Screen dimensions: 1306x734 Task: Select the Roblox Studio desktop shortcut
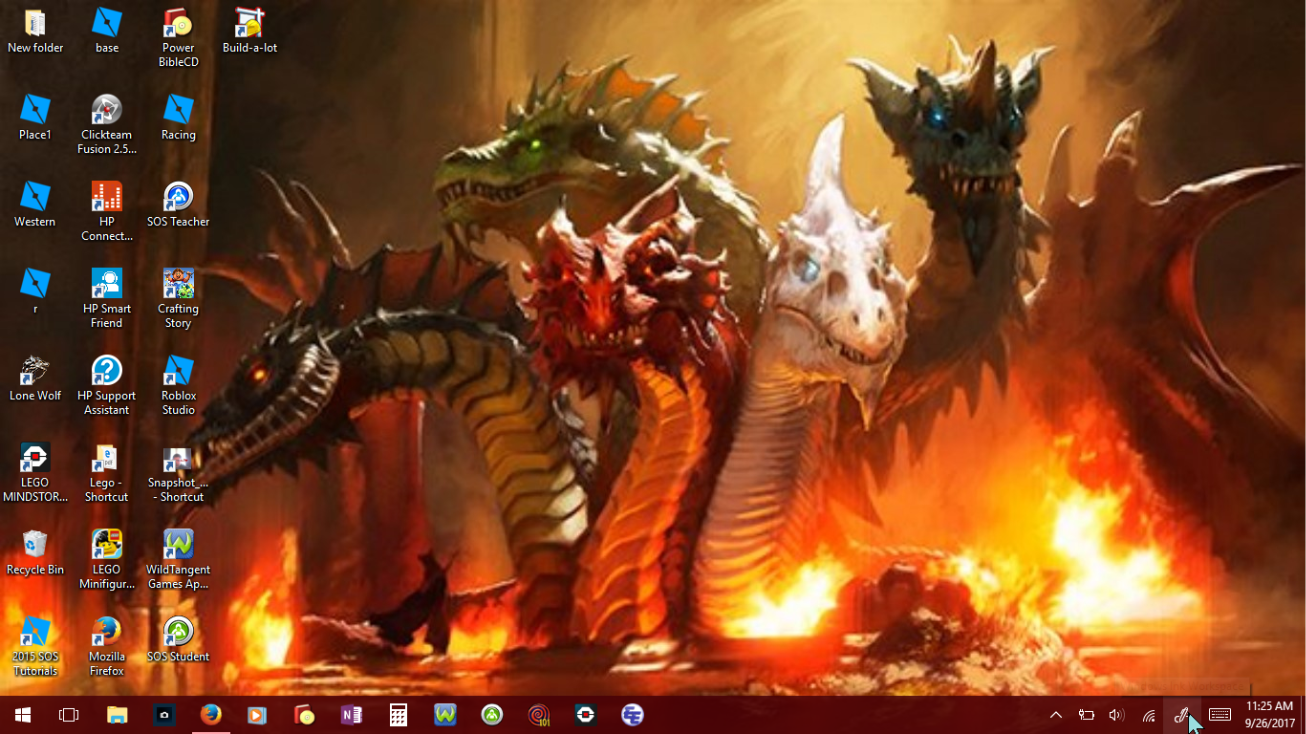pyautogui.click(x=178, y=386)
